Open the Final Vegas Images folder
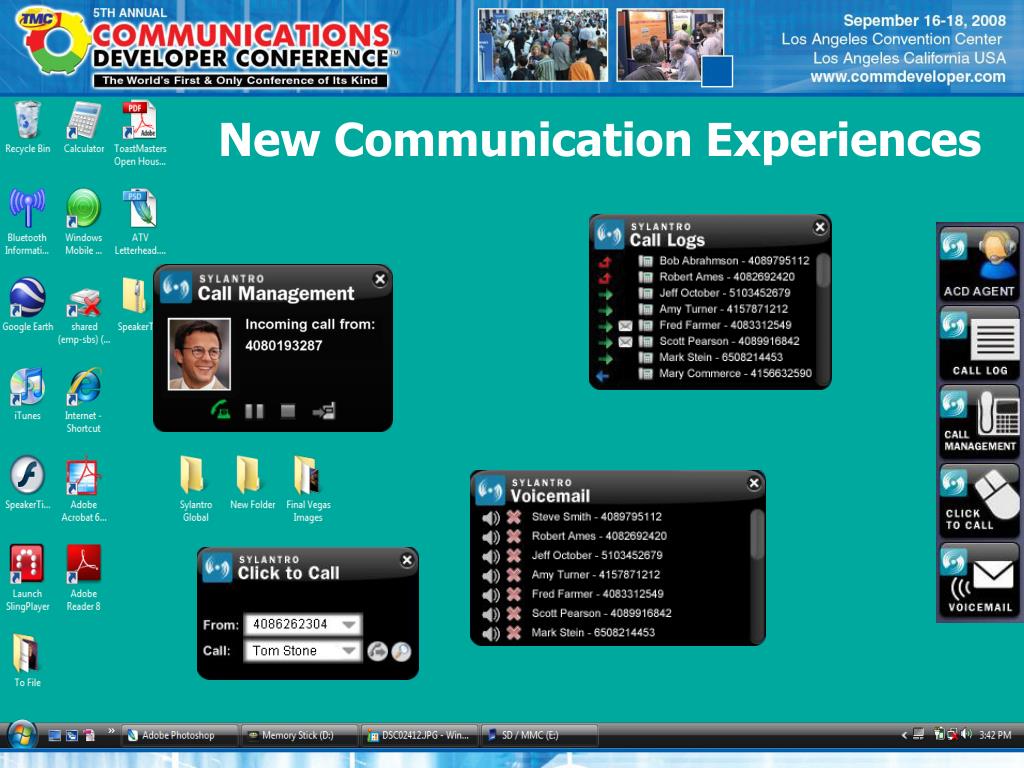Viewport: 1024px width, 768px height. [x=308, y=489]
